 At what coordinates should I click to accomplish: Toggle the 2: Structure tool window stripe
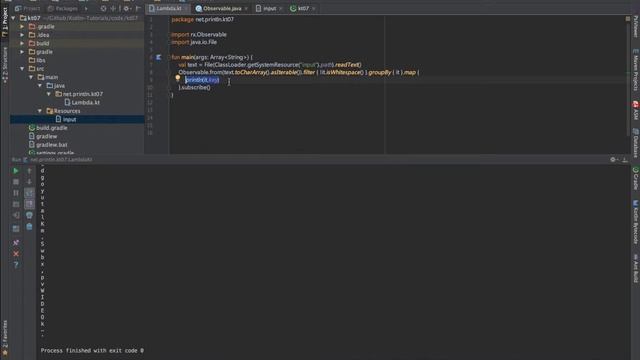[5, 64]
